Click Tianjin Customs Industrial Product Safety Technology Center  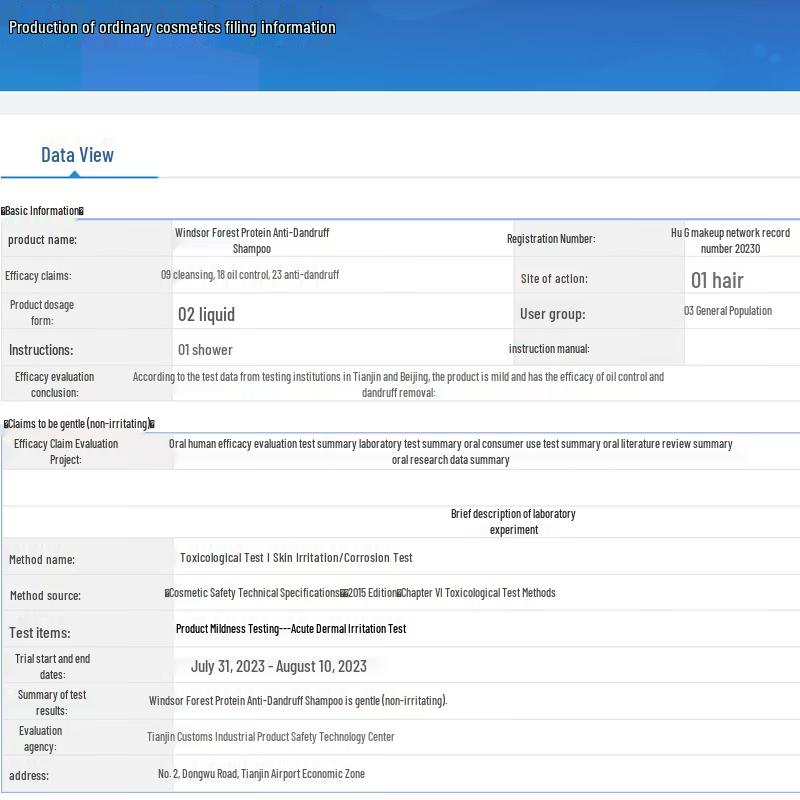click(271, 737)
